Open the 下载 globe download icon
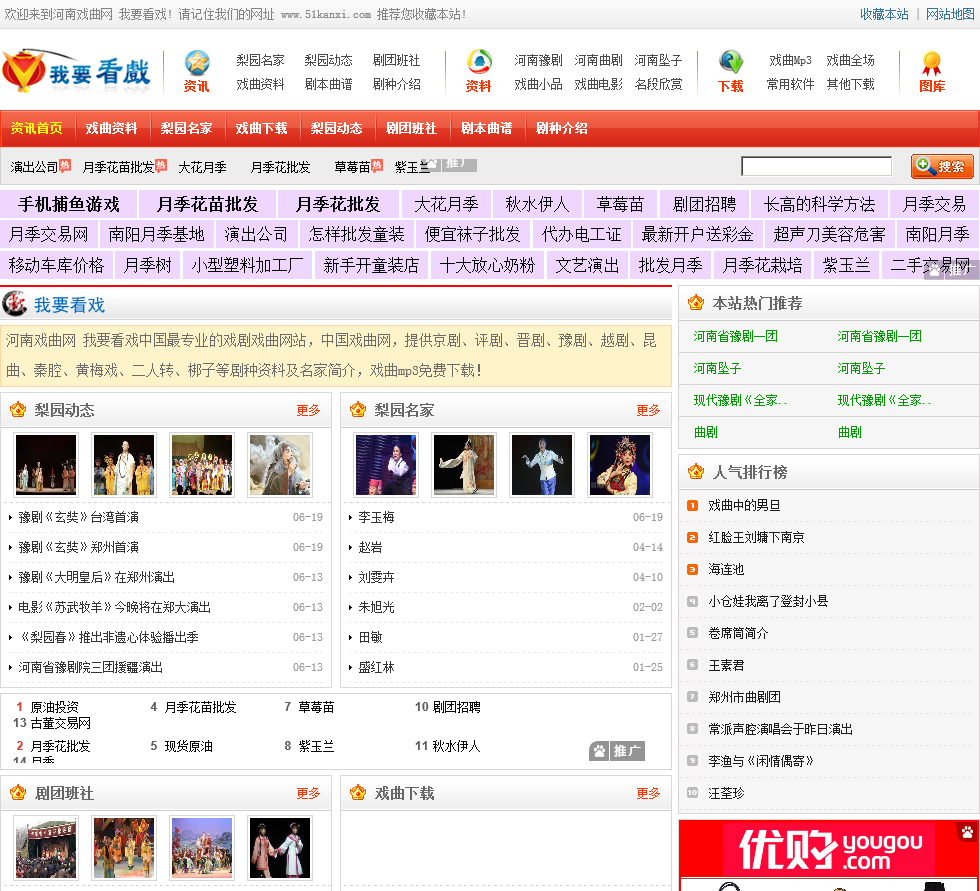 pos(731,71)
